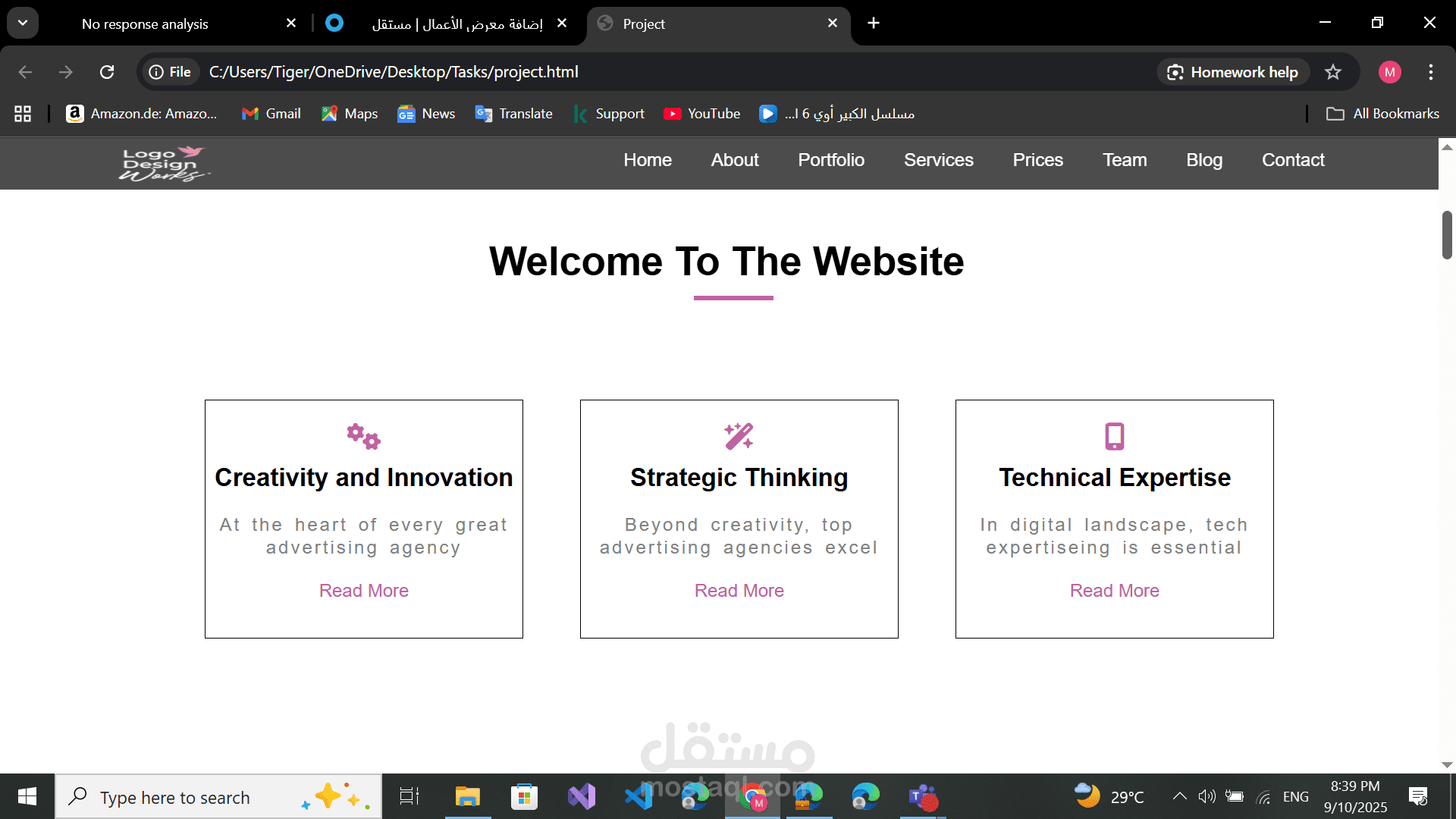Open the YouTube bookmark
This screenshot has height=819, width=1456.
click(x=701, y=114)
